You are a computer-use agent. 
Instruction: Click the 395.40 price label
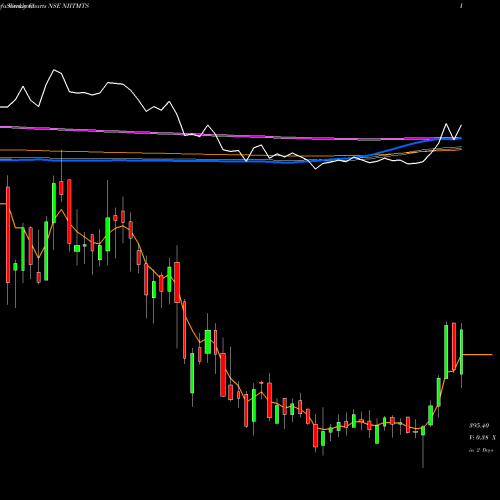tap(479, 426)
